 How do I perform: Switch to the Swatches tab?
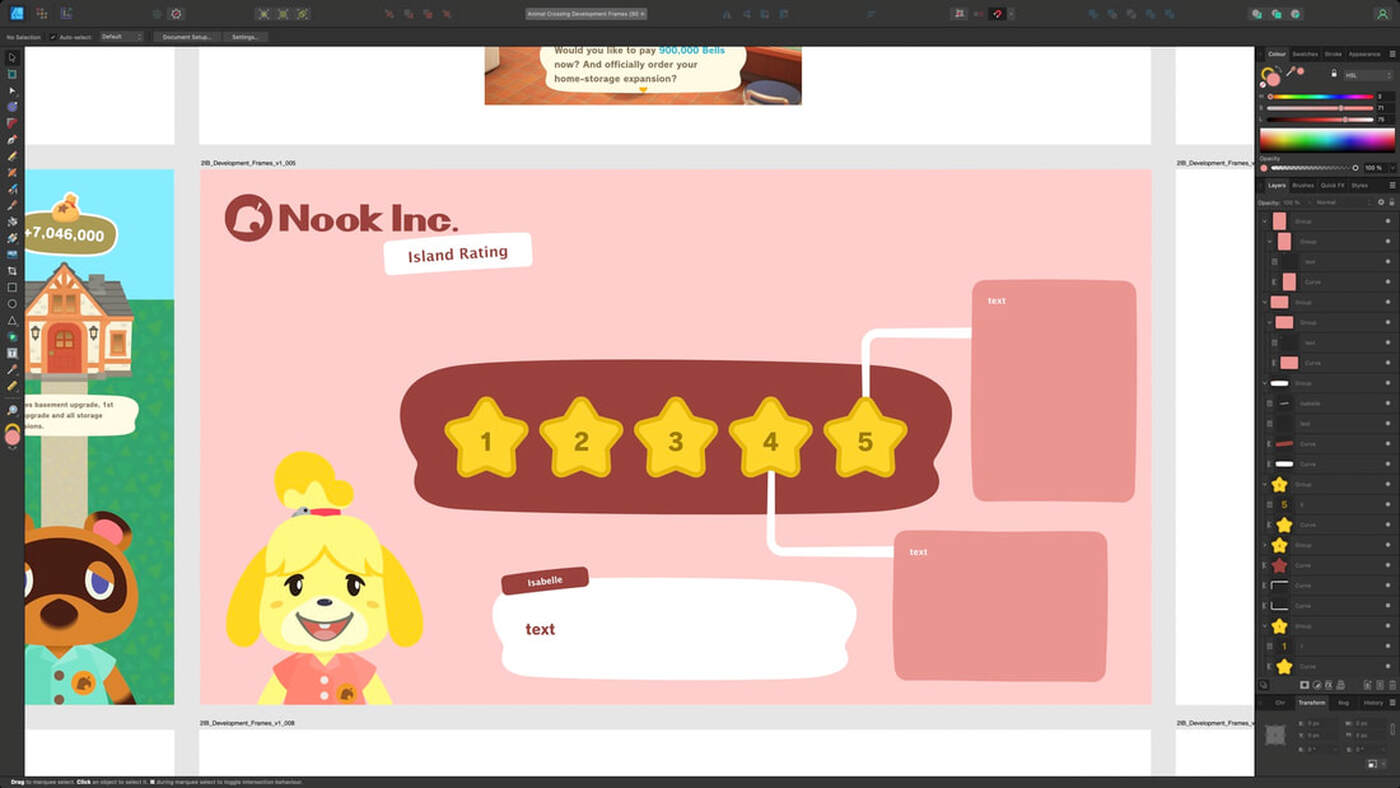(1305, 54)
